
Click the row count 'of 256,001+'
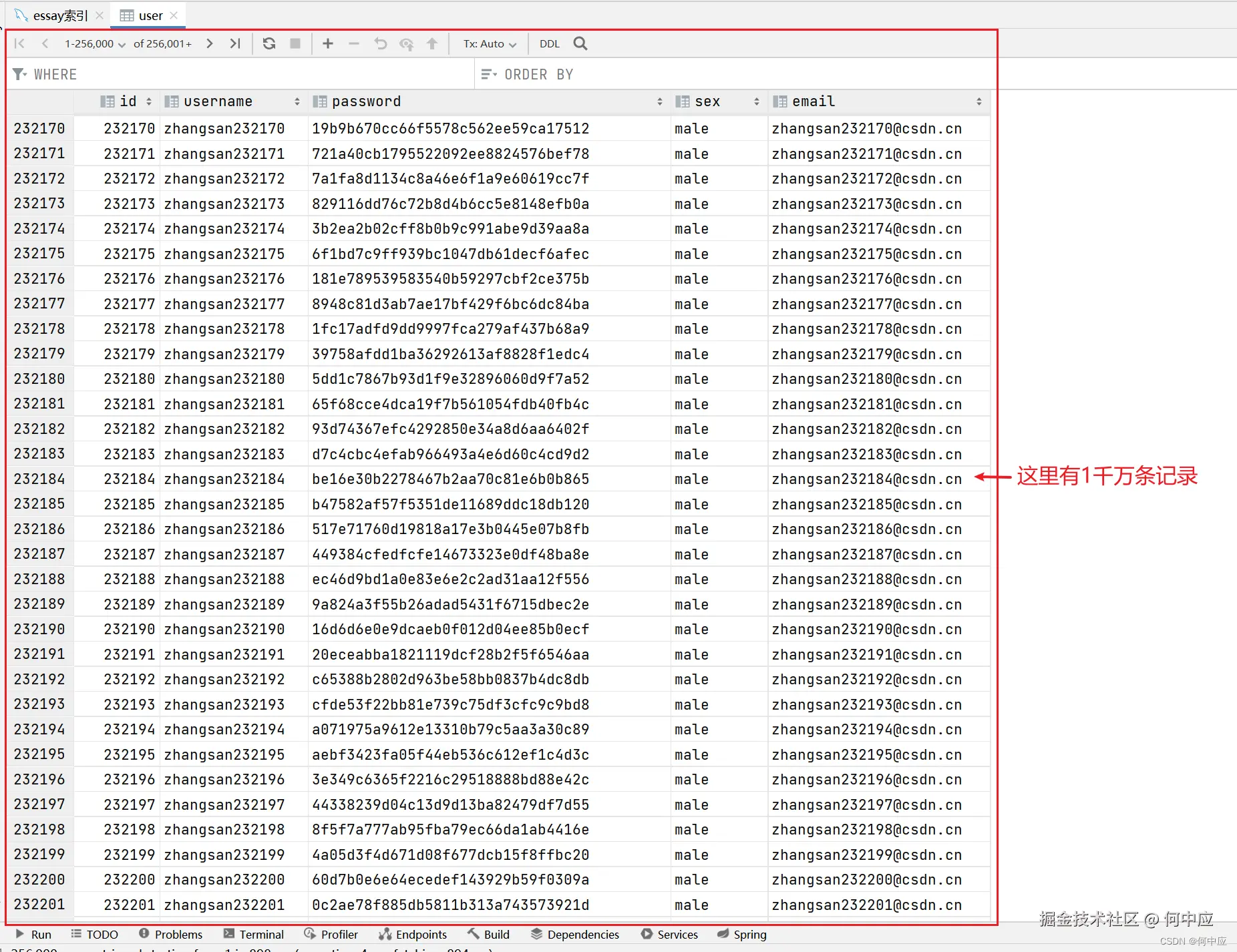pos(162,44)
